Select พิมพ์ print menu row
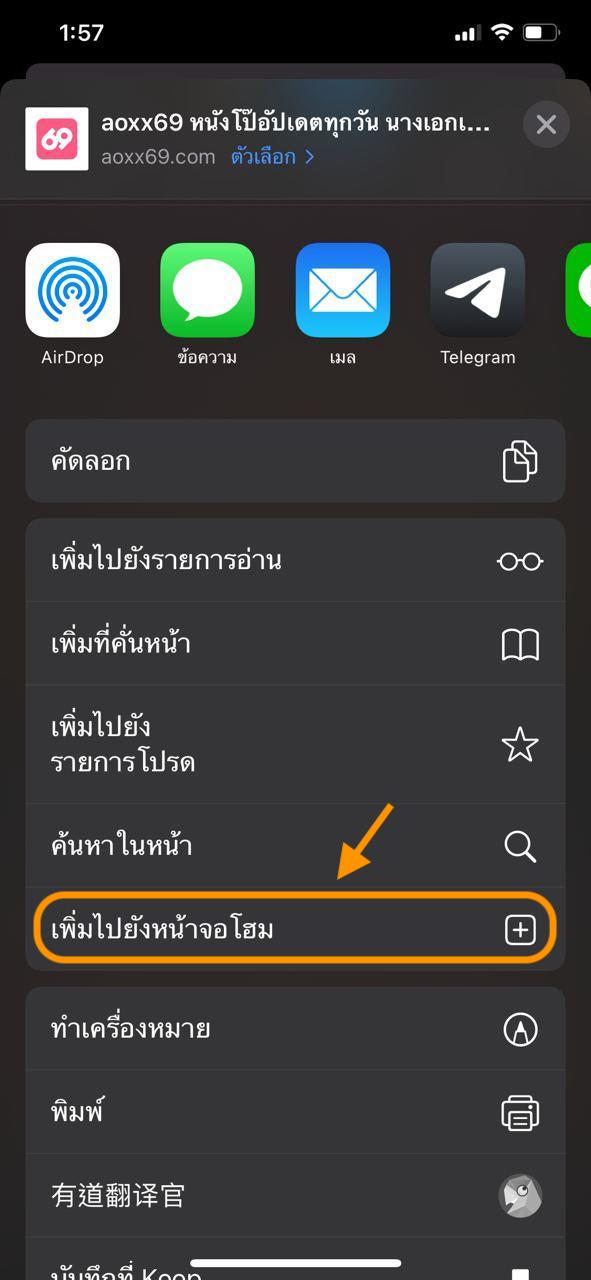The width and height of the screenshot is (591, 1280). tap(295, 1112)
